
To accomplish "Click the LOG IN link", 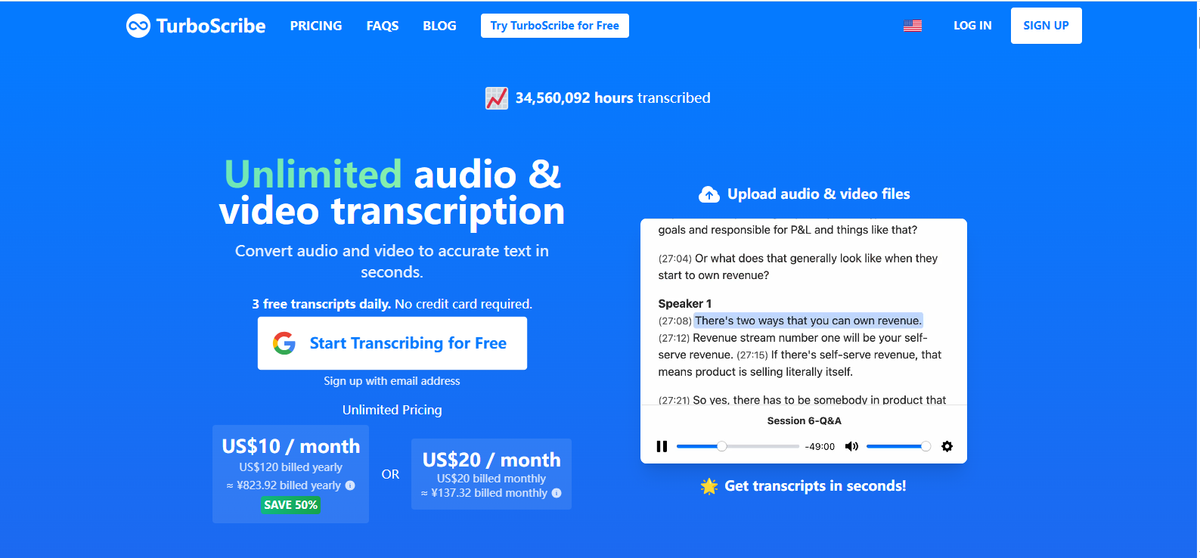I will (972, 26).
